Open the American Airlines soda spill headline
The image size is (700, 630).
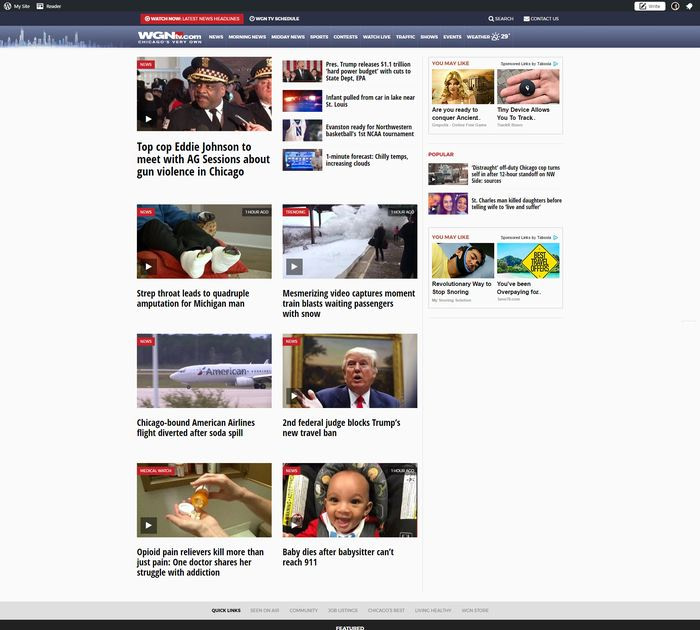tap(196, 428)
